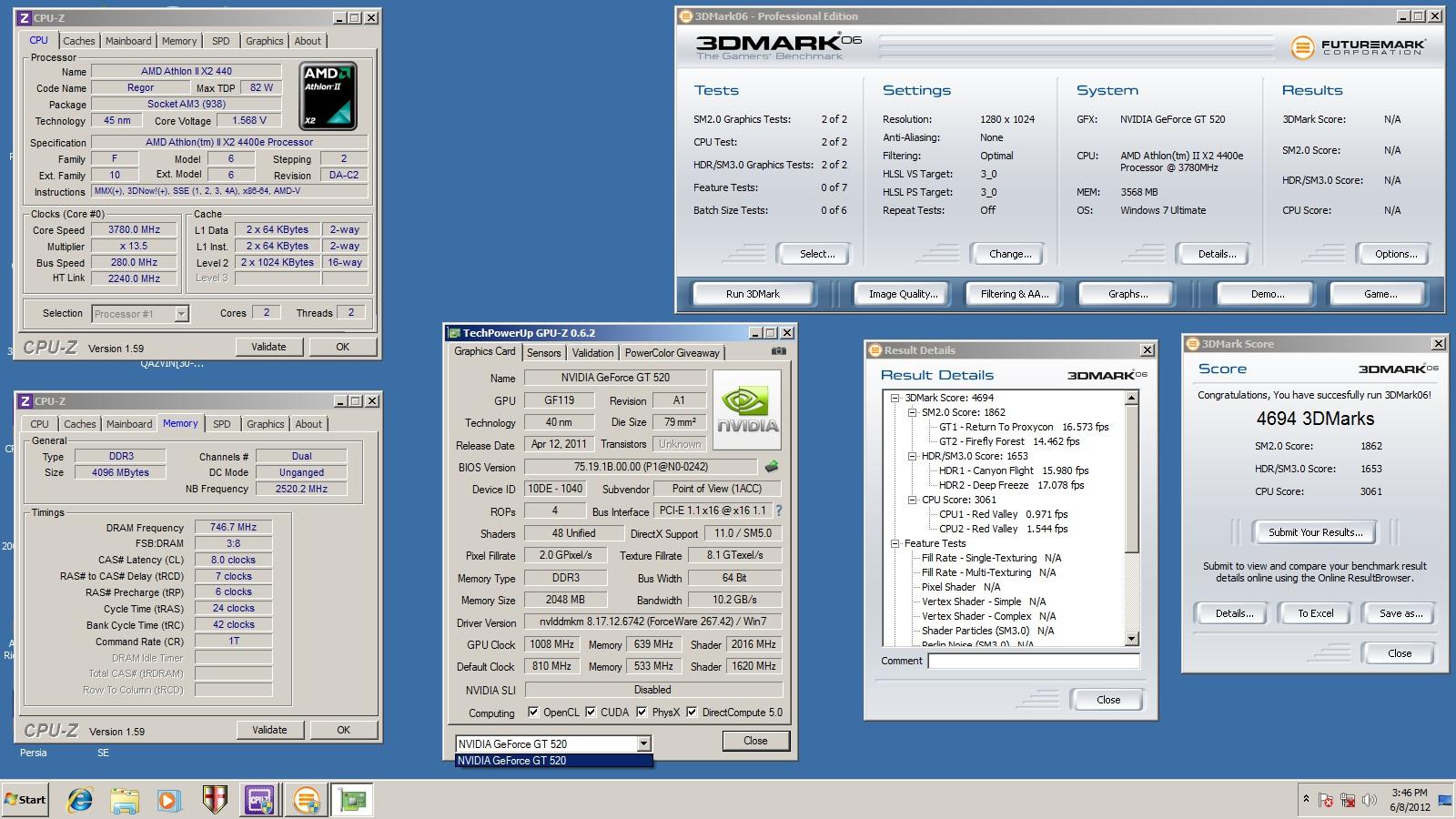1456x819 pixels.
Task: Click the NVIDIA logo in GPU-Z
Action: click(746, 409)
